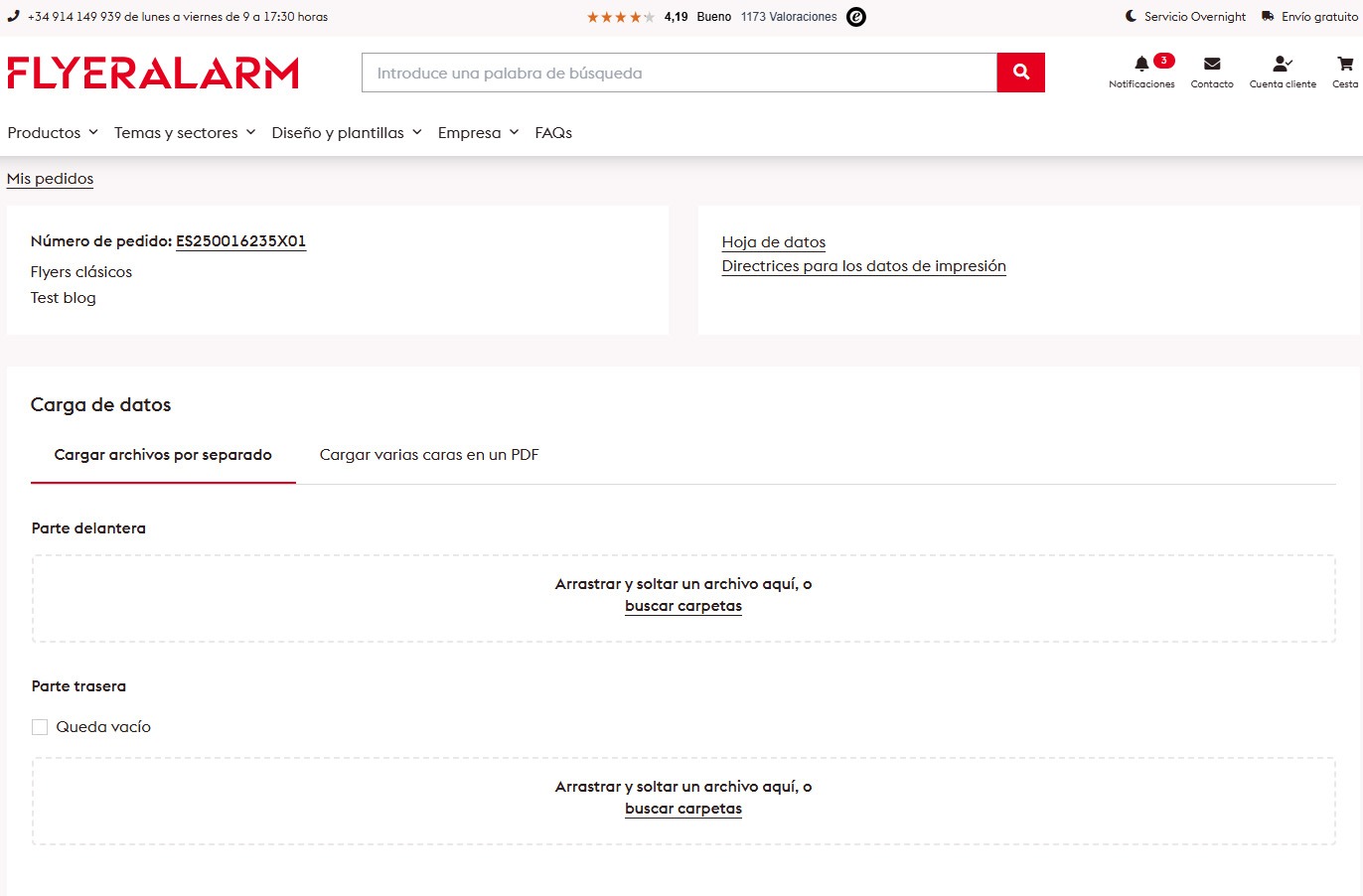1363x896 pixels.
Task: Click the Trusted Shops e-badge icon
Action: 855,17
